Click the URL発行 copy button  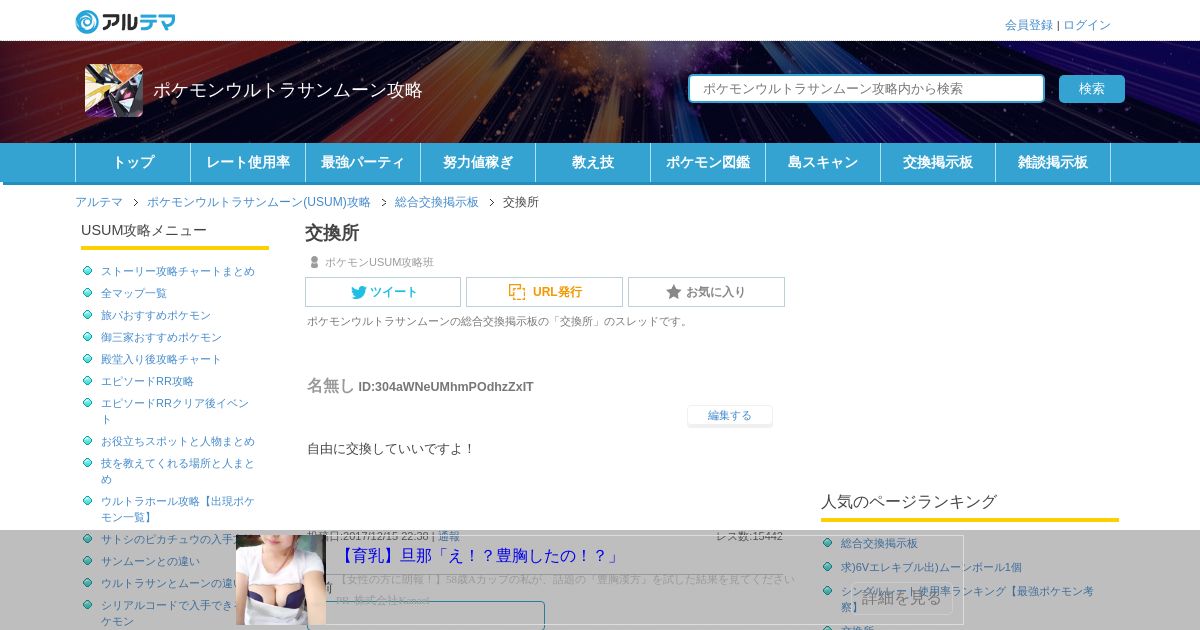pos(544,292)
